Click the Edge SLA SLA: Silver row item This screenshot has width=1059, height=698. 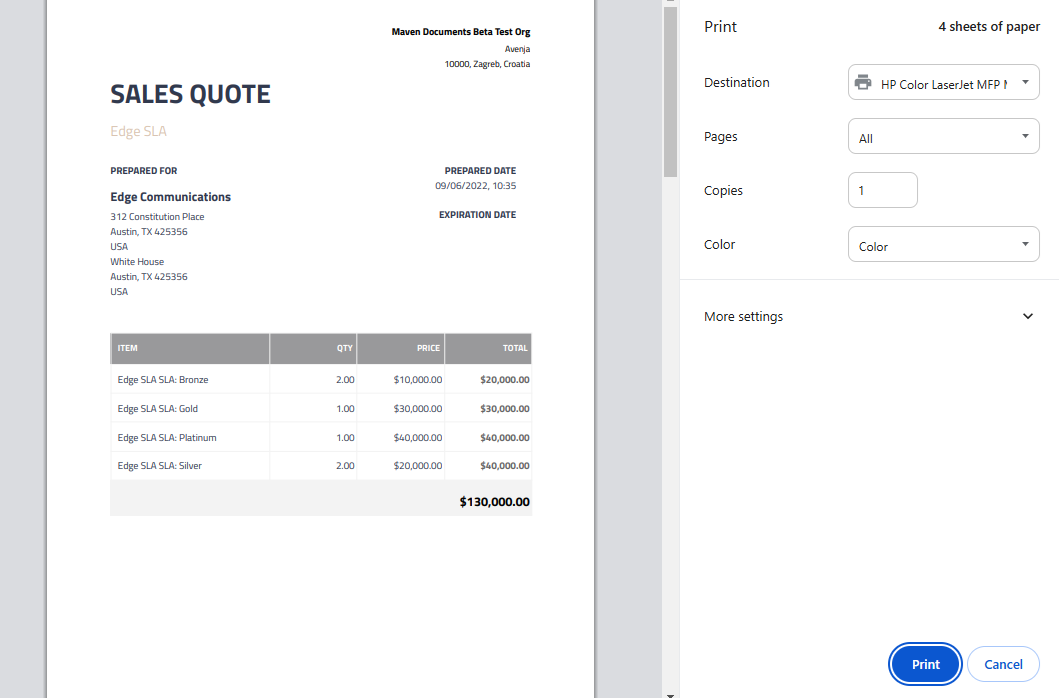pos(159,466)
